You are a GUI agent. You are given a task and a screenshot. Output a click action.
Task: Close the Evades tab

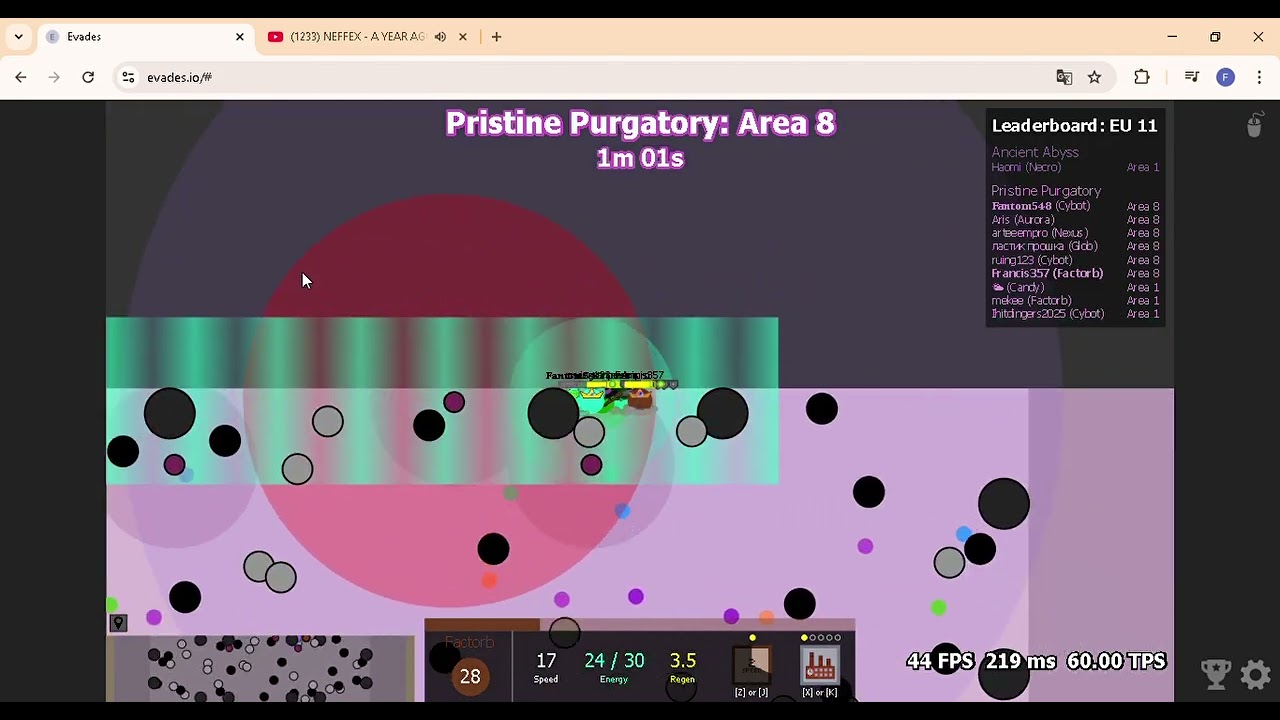pyautogui.click(x=240, y=37)
